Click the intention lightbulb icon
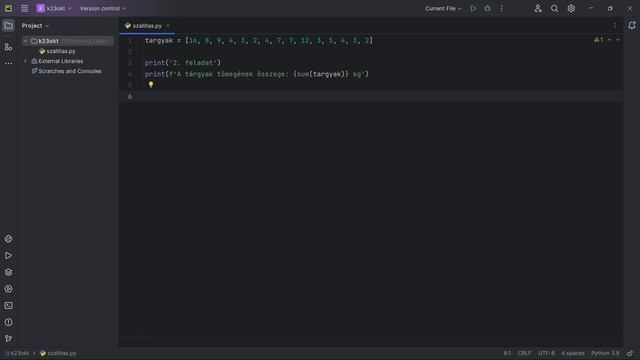The width and height of the screenshot is (640, 360). click(x=151, y=84)
